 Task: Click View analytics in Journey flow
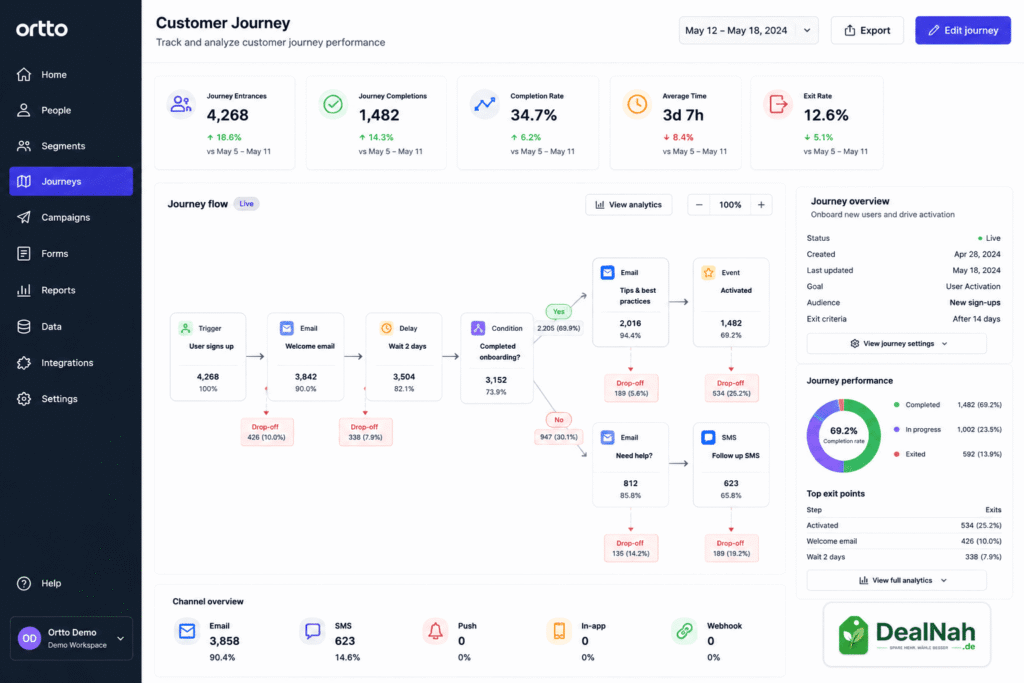[x=628, y=204]
